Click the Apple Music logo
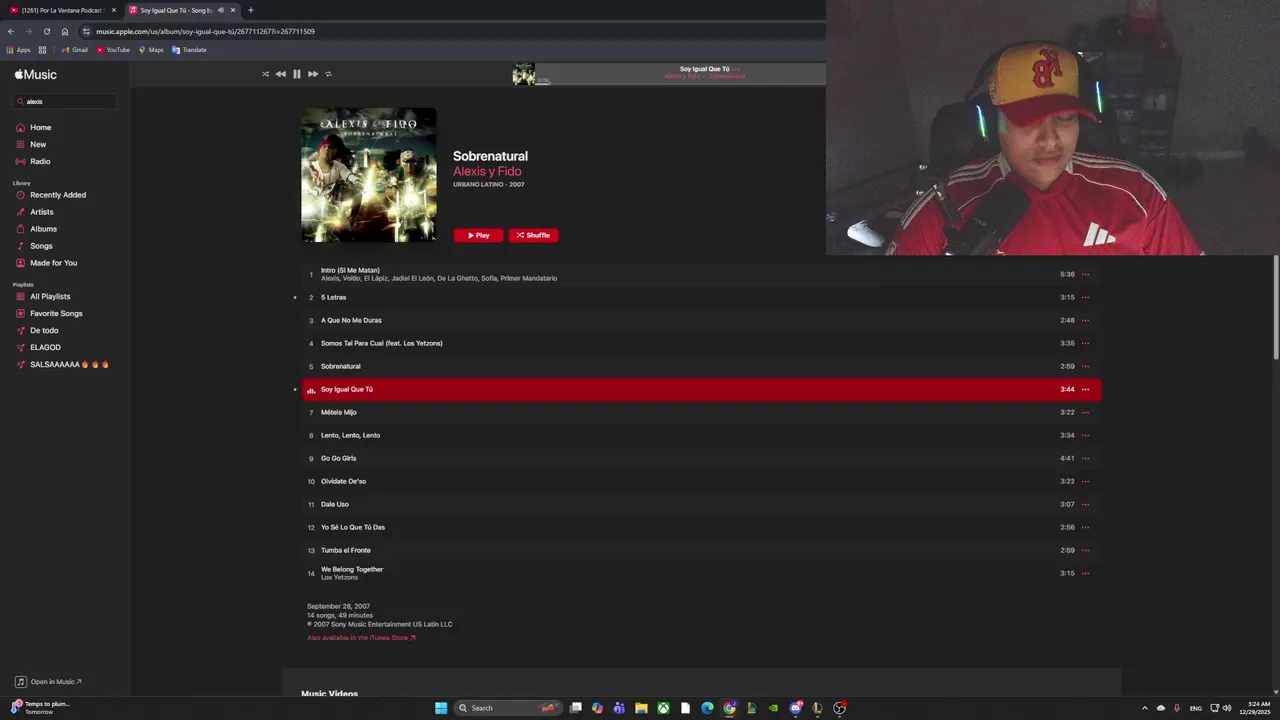Image resolution: width=1280 pixels, height=720 pixels. point(36,74)
